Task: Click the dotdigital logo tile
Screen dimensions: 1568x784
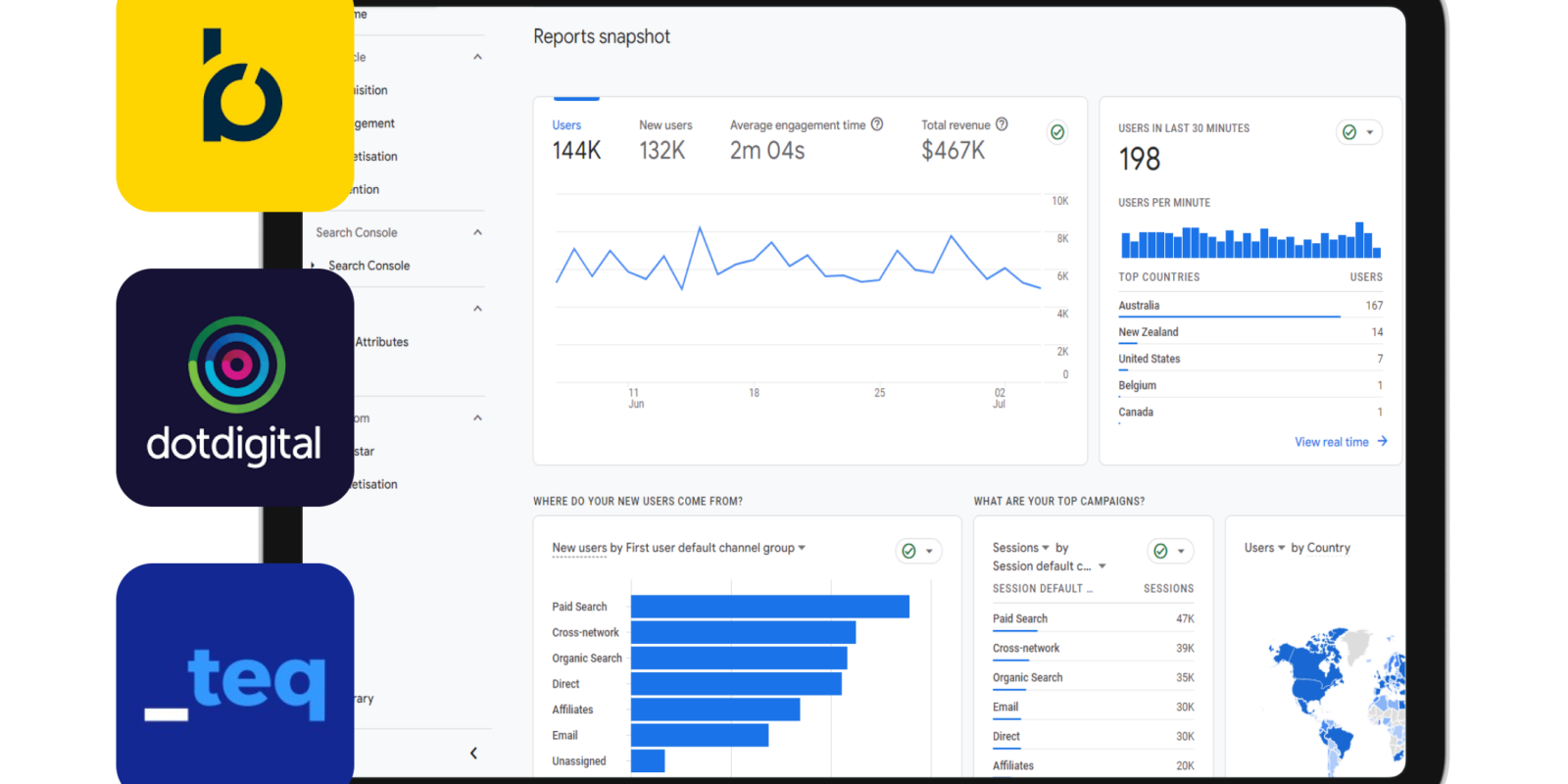Action: (234, 387)
